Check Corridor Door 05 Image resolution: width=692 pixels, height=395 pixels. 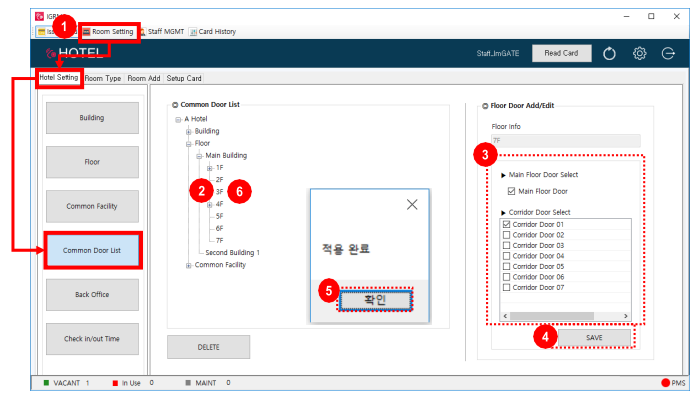(x=507, y=267)
